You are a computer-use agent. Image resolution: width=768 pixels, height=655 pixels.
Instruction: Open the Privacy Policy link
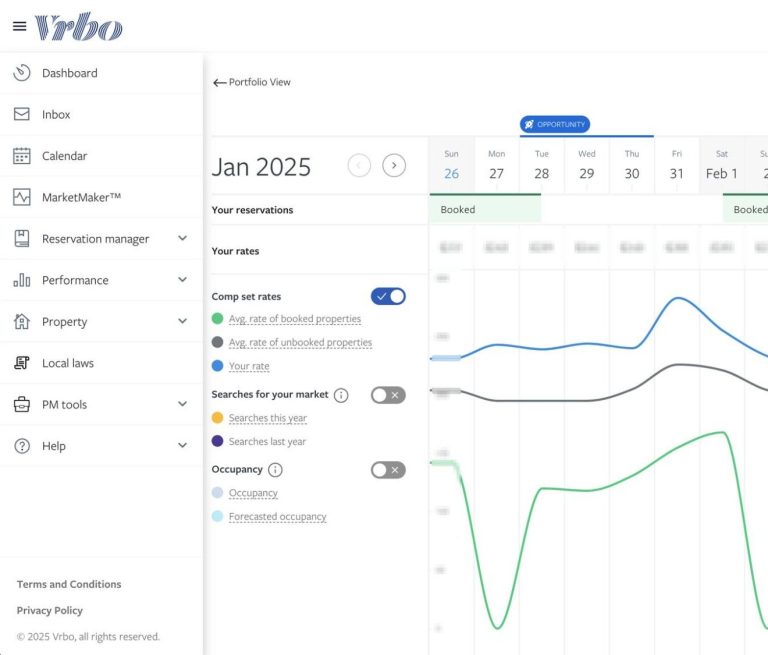pyautogui.click(x=50, y=610)
